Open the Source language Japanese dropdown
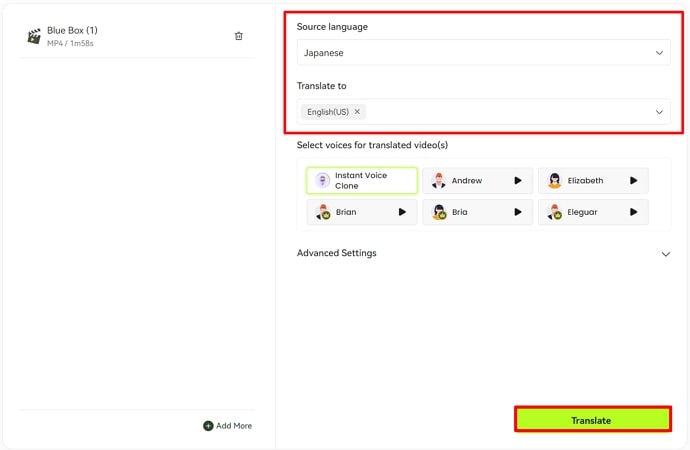Viewport: 690px width, 450px height. click(x=484, y=53)
